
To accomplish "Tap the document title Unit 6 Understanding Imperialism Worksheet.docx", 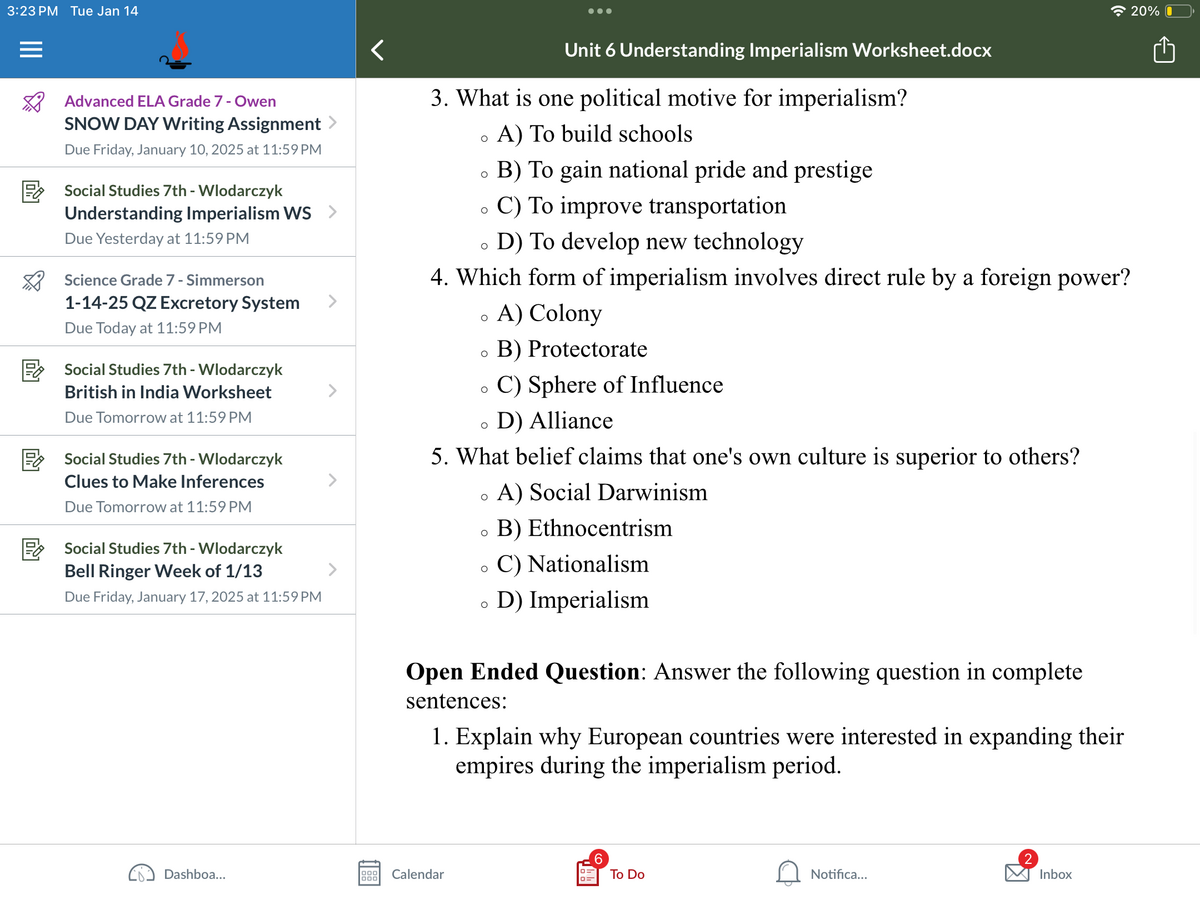I will coord(778,49).
